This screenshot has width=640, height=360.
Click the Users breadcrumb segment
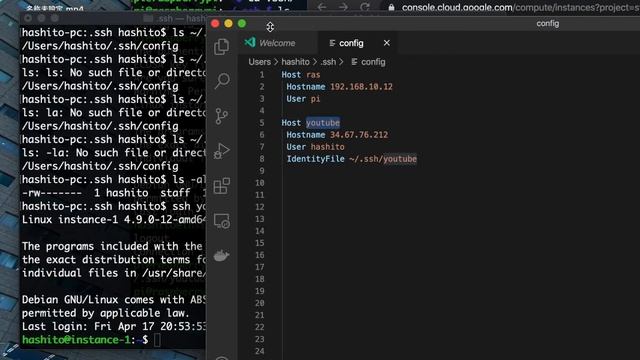[260, 62]
